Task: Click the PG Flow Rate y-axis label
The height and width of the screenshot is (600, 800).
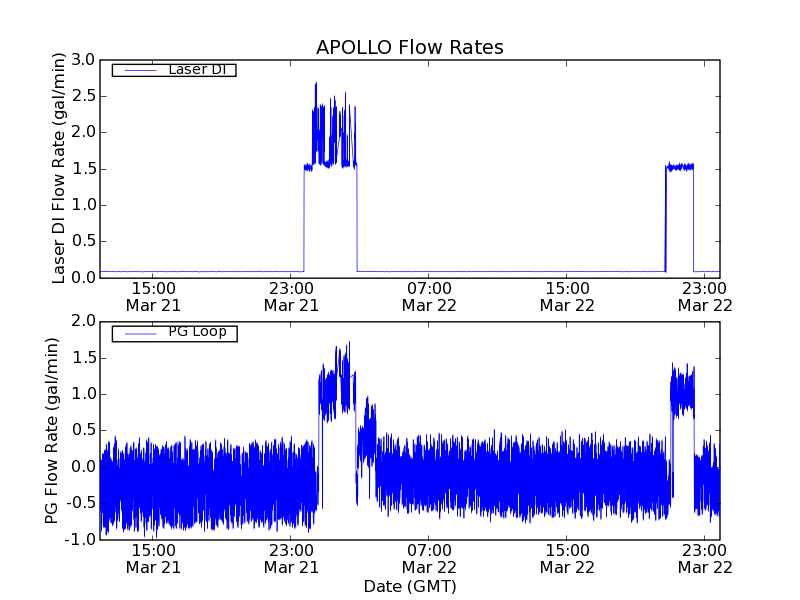Action: pos(51,430)
